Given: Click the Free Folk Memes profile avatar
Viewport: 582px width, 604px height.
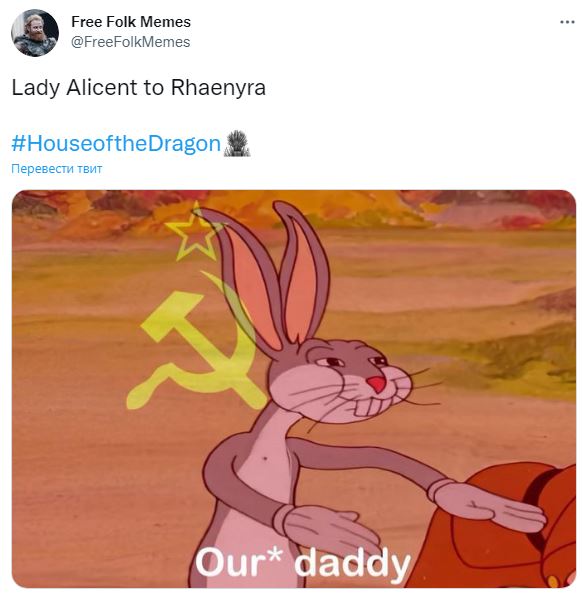Looking at the screenshot, I should [x=35, y=33].
